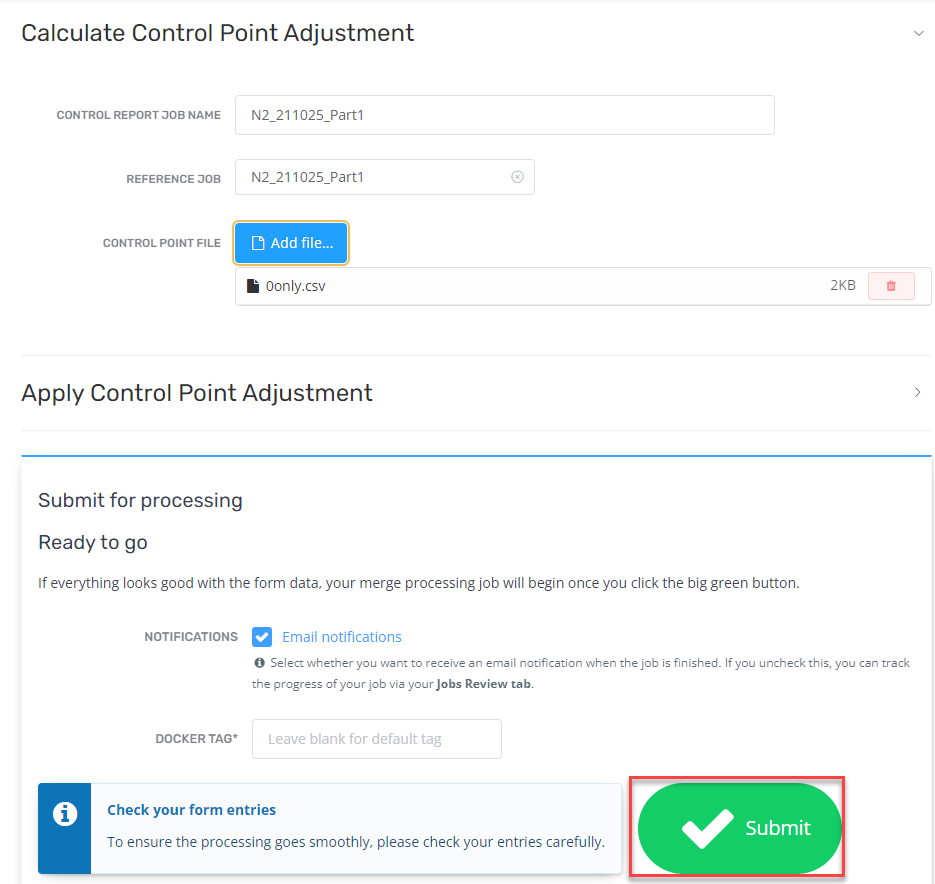Click the chevron beside Calculate Control Point Adjustment
The width and height of the screenshot is (935, 884).
coord(918,33)
